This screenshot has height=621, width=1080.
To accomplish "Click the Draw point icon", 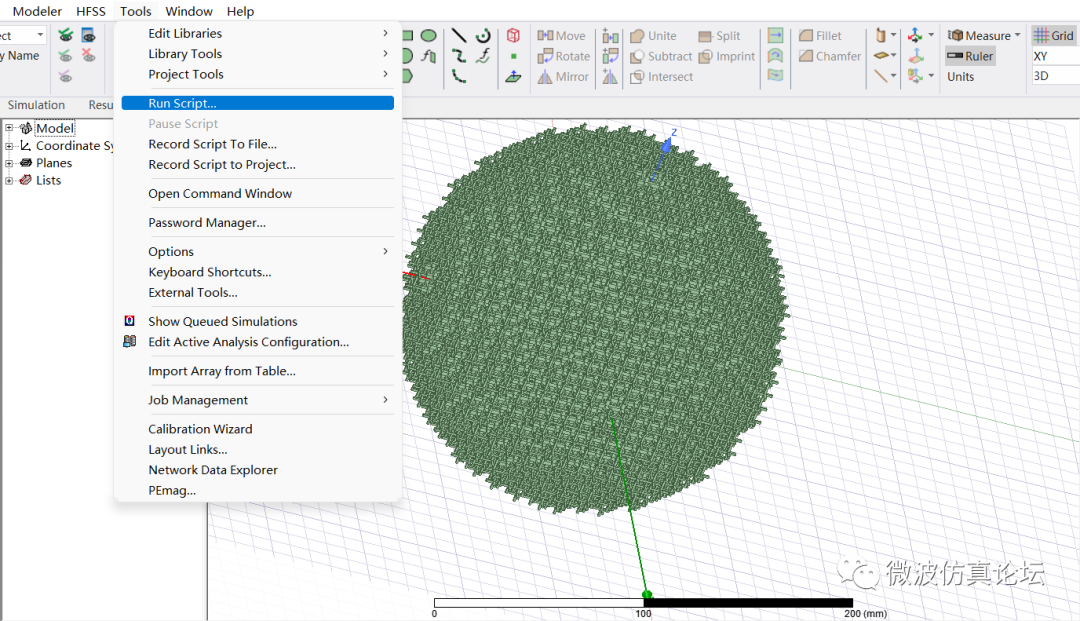I will 513,56.
